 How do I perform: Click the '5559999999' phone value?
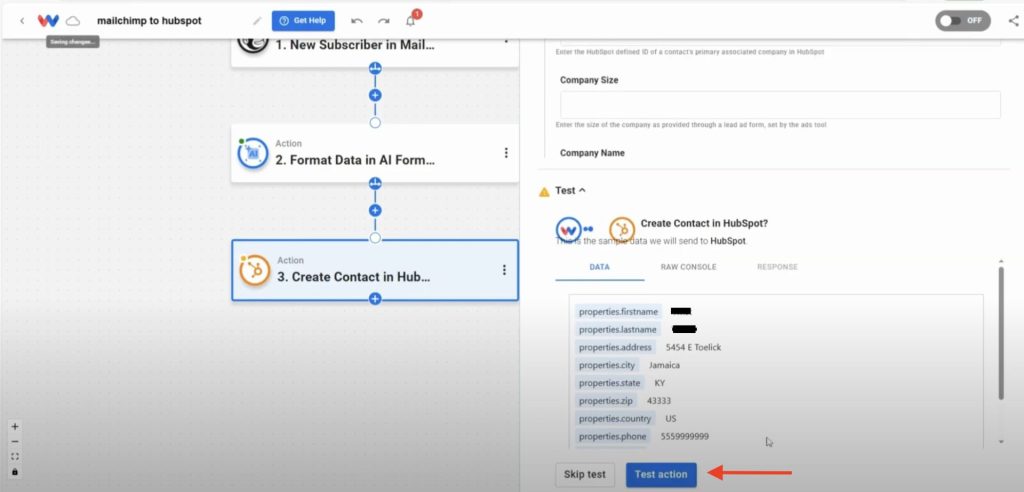684,436
